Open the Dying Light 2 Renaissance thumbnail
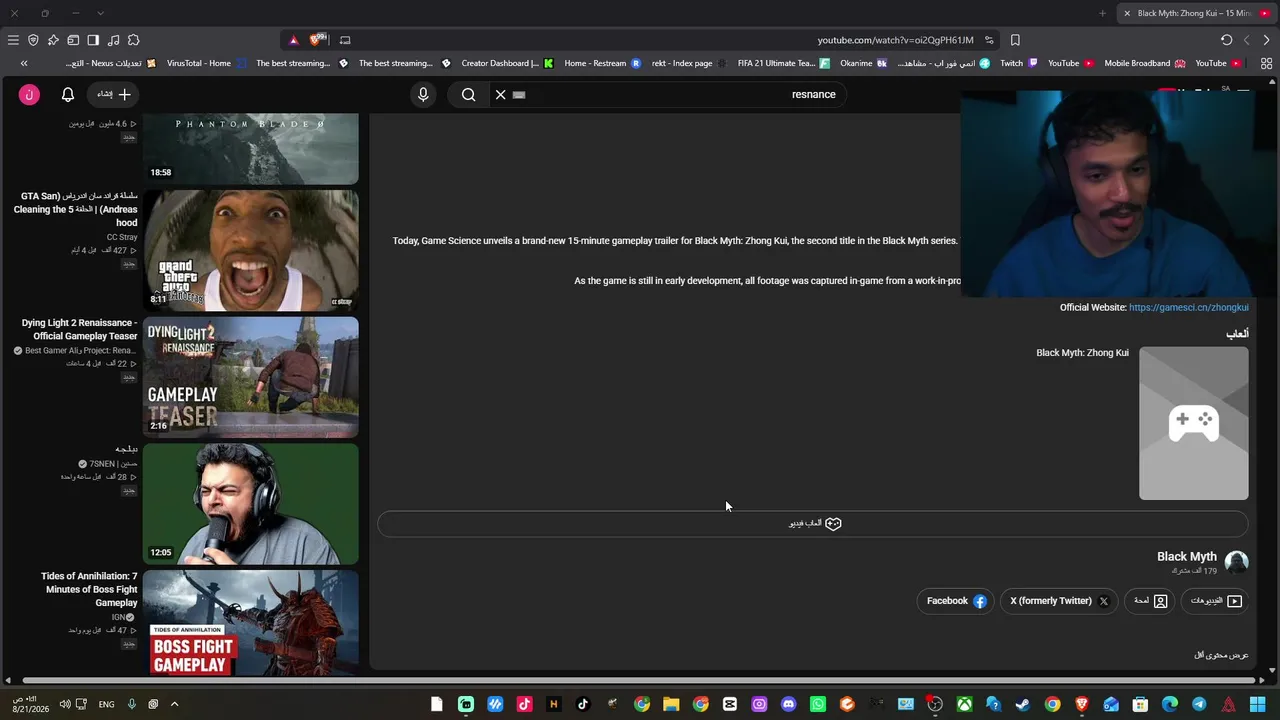1280x720 pixels. pos(251,377)
